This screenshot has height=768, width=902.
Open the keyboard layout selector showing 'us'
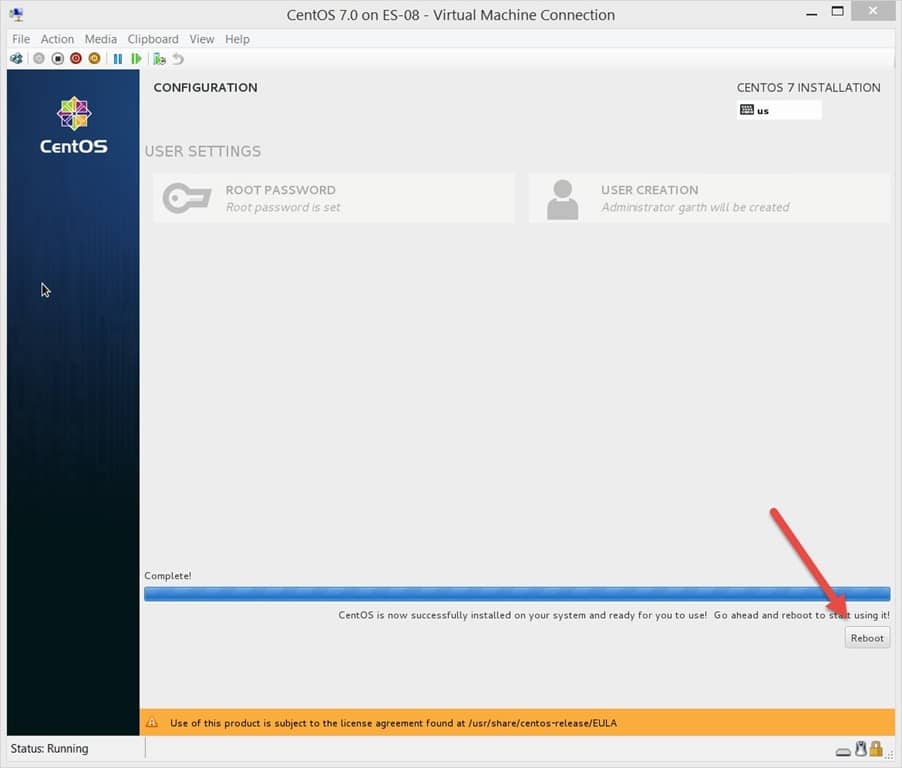pyautogui.click(x=778, y=110)
